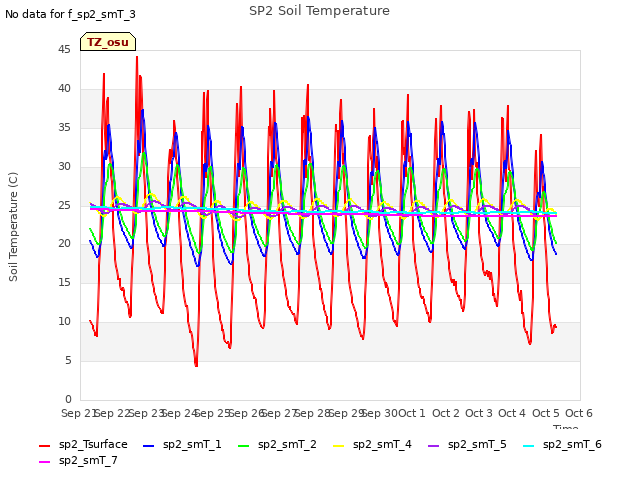Viewport: 640px width, 480px height.
Task: Toggle sp2_smT_1 series in legend
Action: coord(182,444)
